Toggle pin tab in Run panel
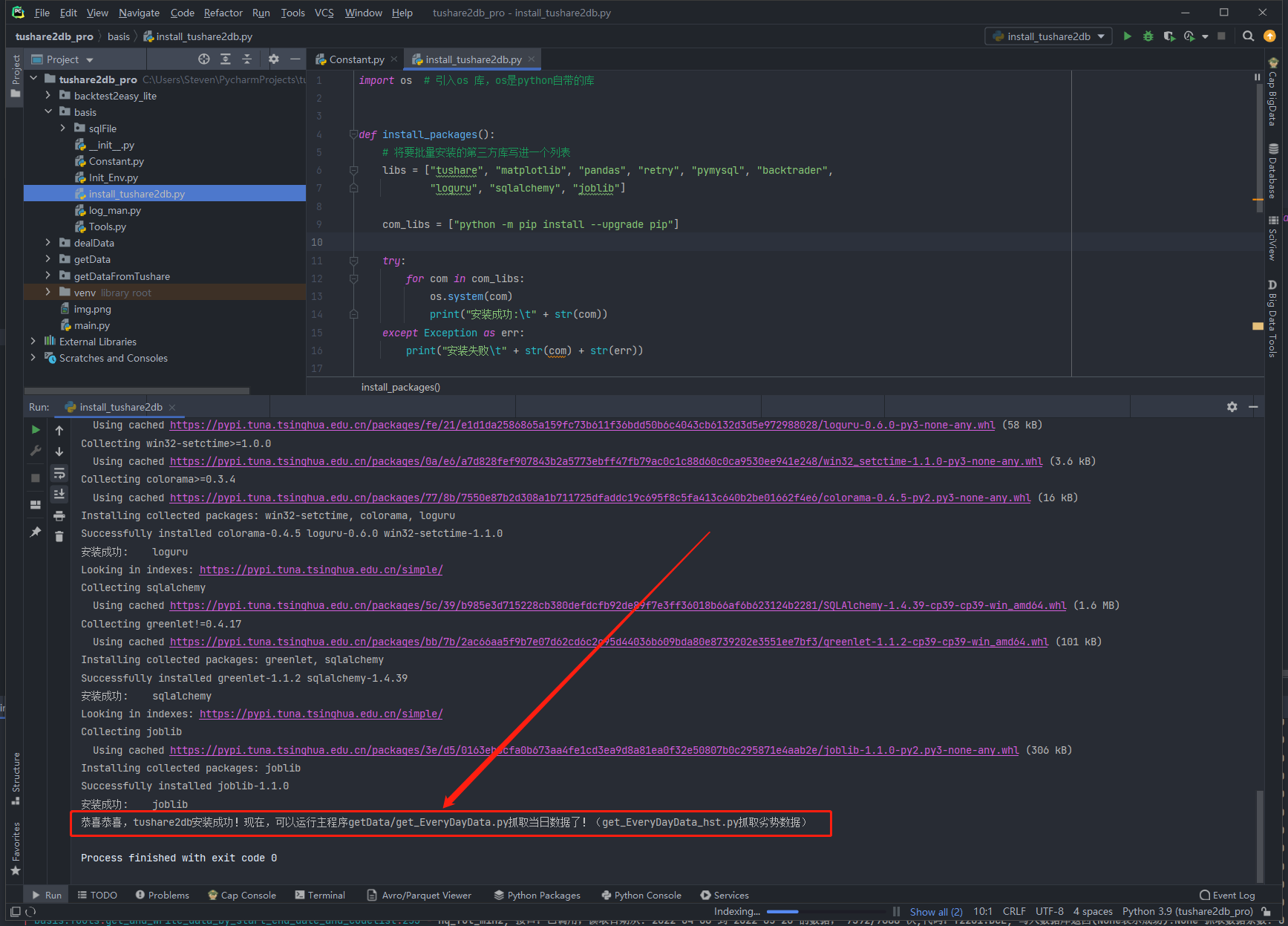Viewport: 1288px width, 926px height. click(36, 532)
